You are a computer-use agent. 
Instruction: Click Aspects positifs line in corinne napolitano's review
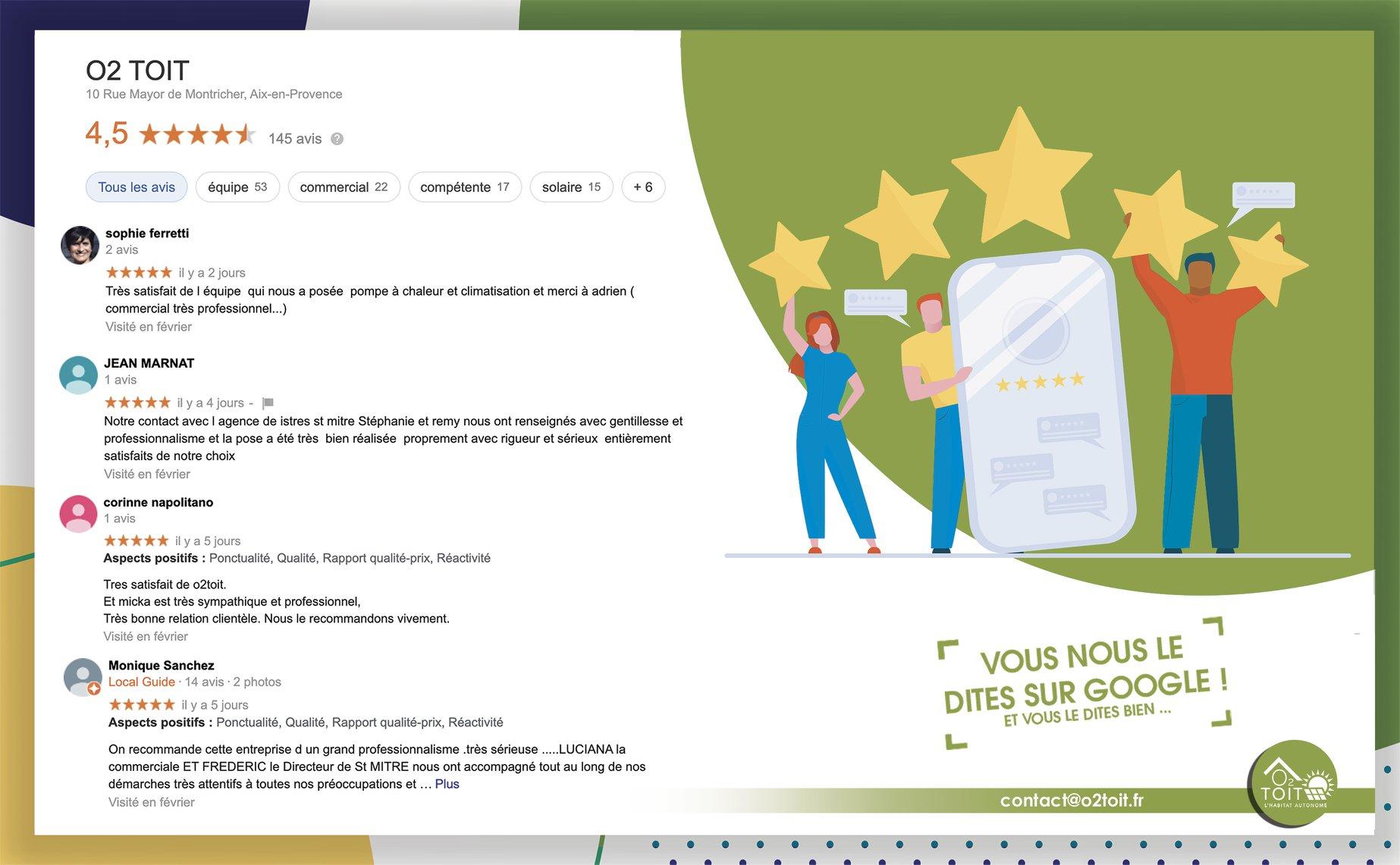(297, 558)
